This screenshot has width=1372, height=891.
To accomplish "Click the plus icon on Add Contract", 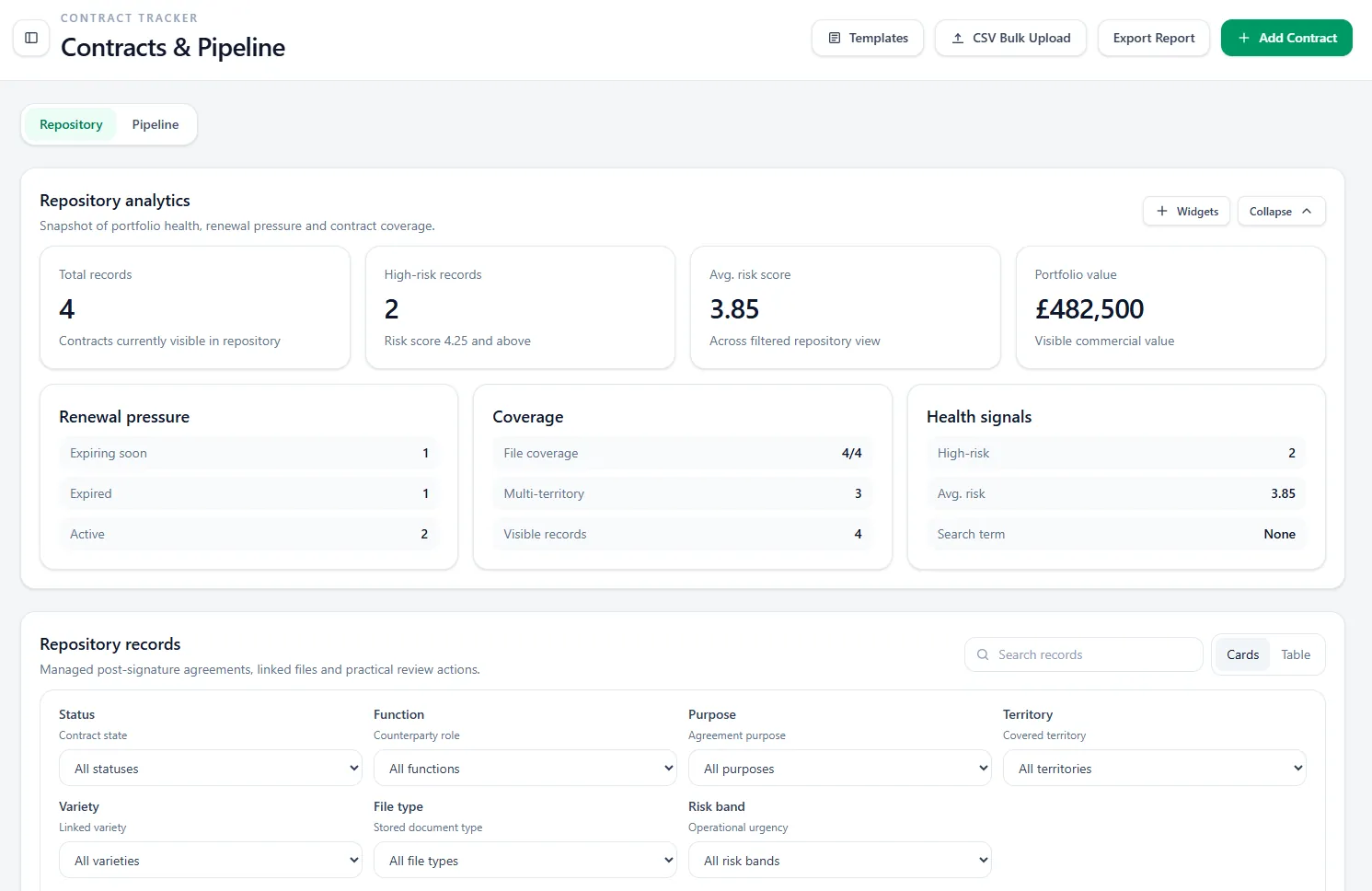I will (1244, 38).
